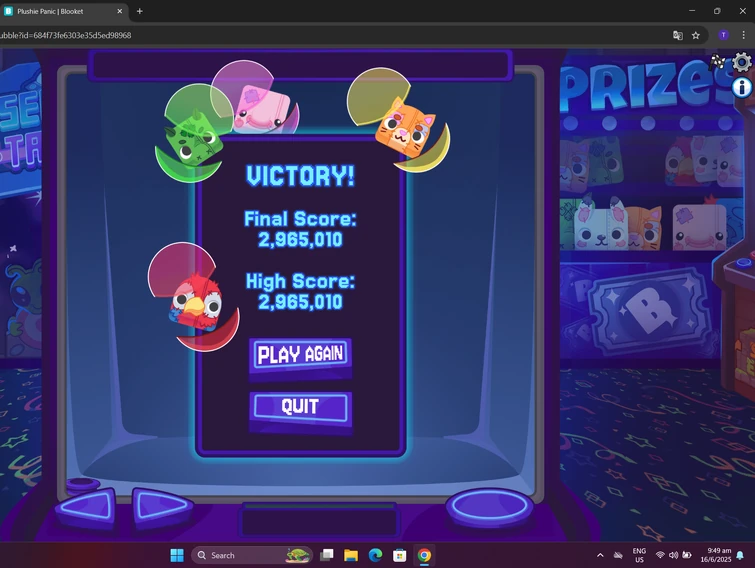
Task: Click the round arcade action button
Action: tap(490, 507)
